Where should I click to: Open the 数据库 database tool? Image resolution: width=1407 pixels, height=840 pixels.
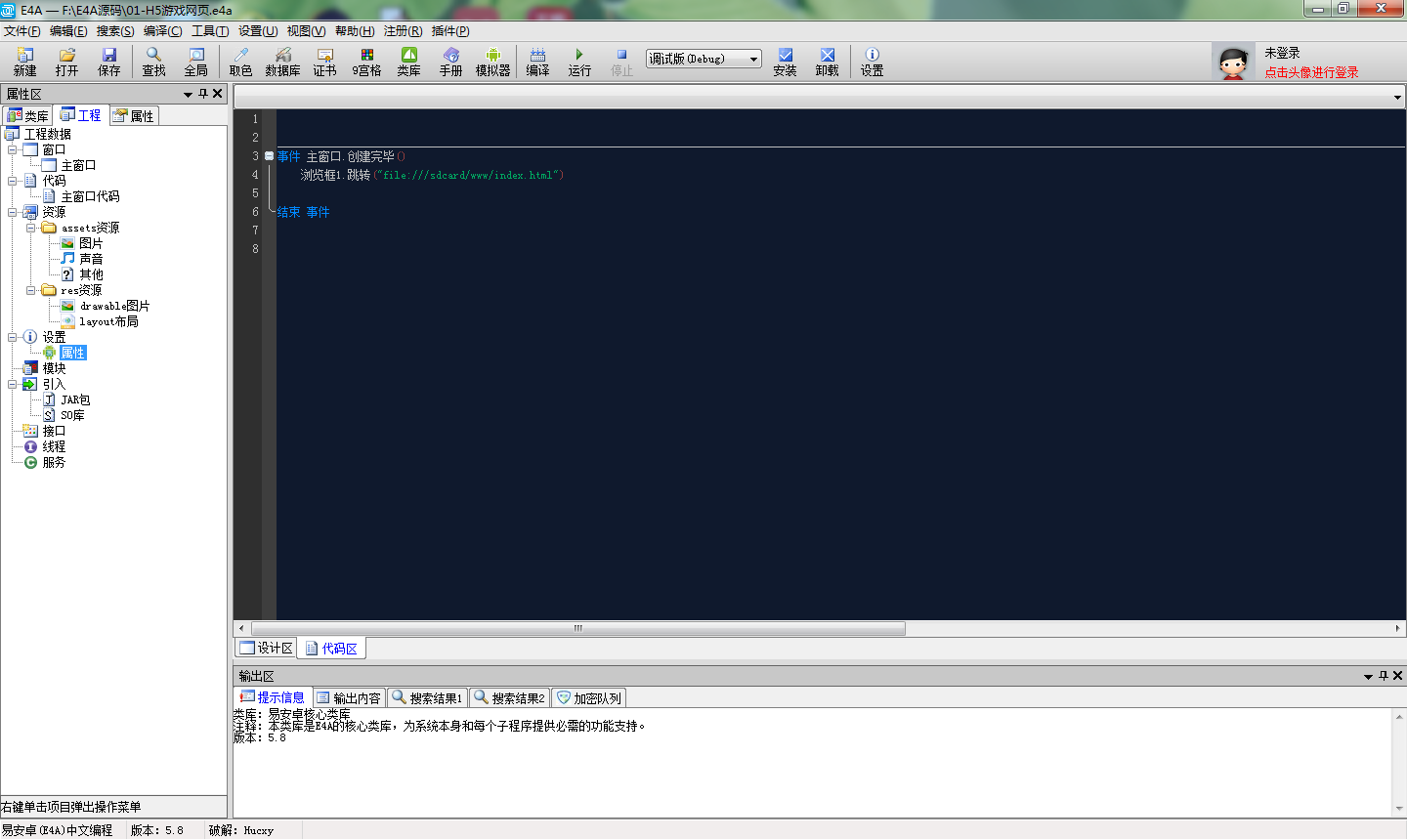[x=282, y=62]
